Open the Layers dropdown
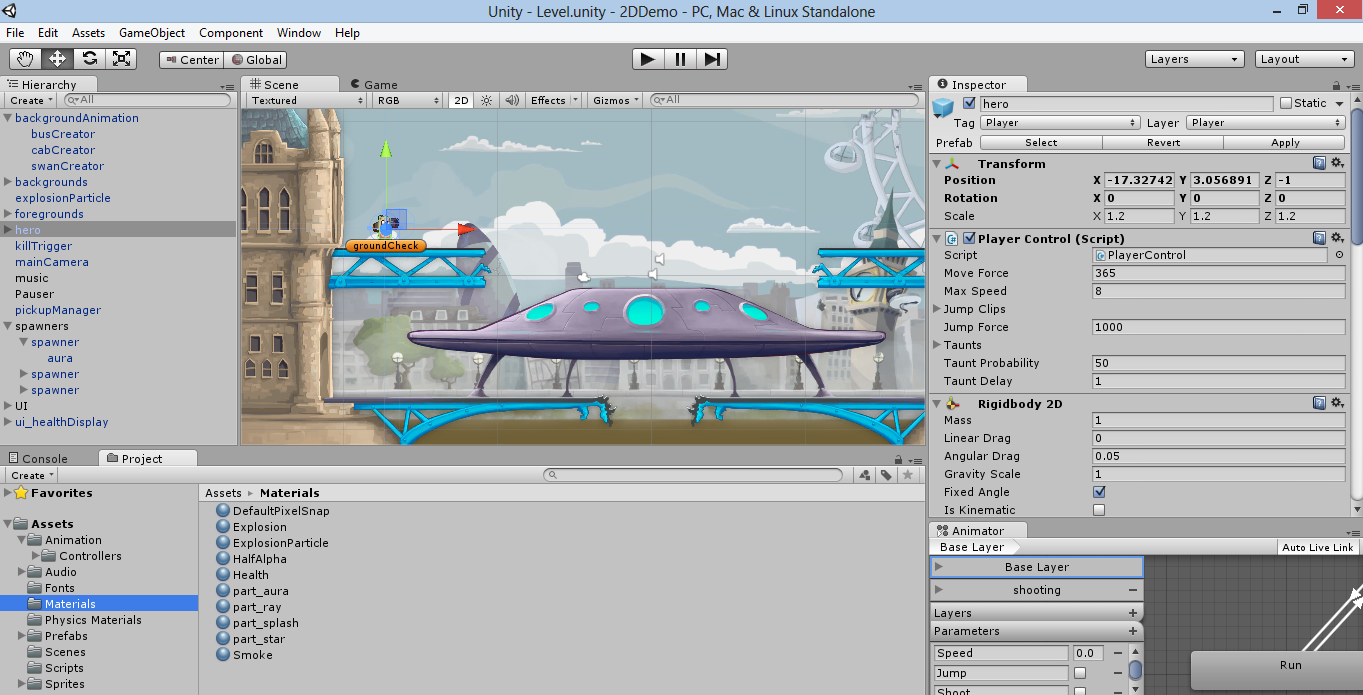This screenshot has height=695, width=1363. [x=1194, y=59]
